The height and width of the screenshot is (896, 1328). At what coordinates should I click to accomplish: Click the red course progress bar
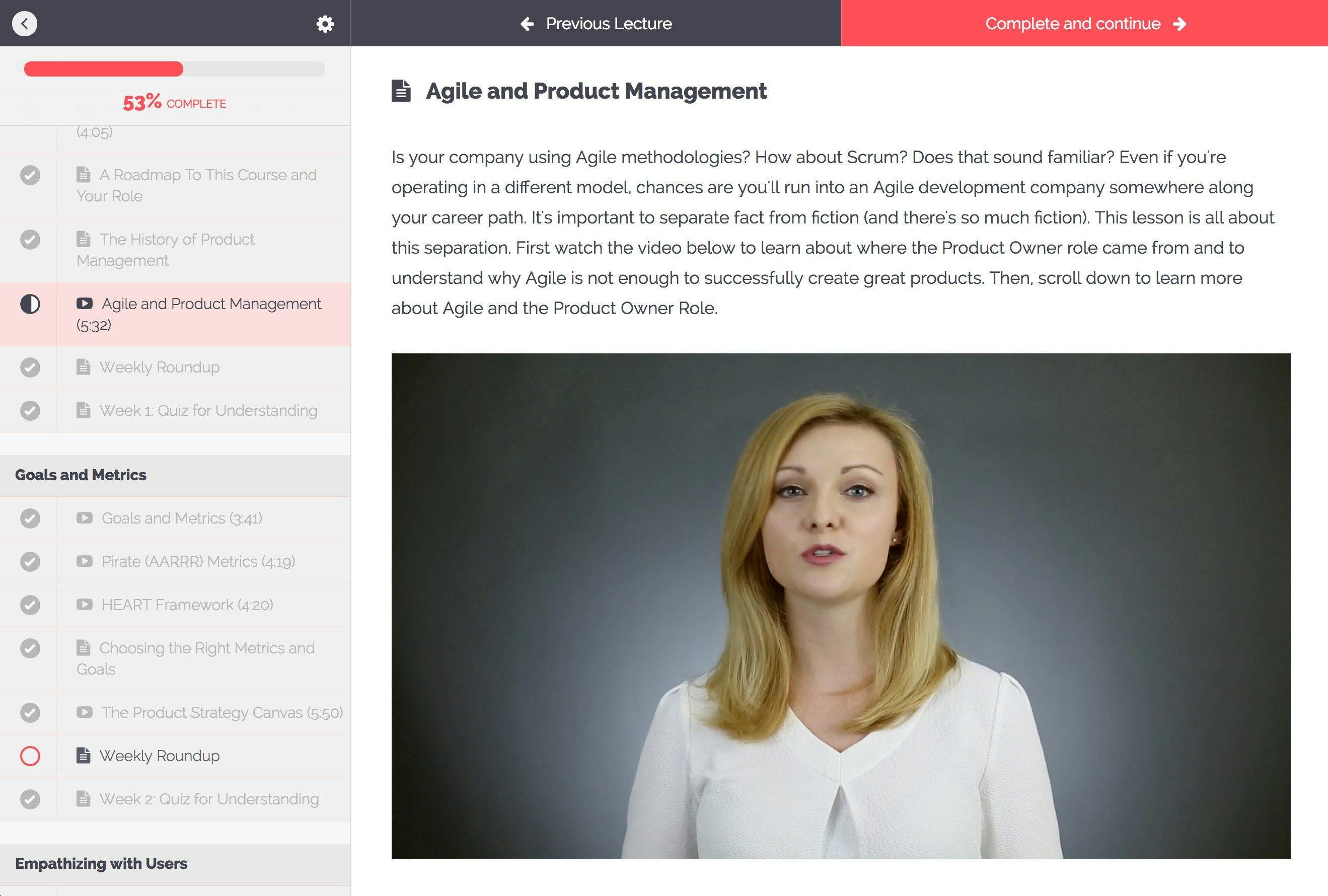coord(103,69)
